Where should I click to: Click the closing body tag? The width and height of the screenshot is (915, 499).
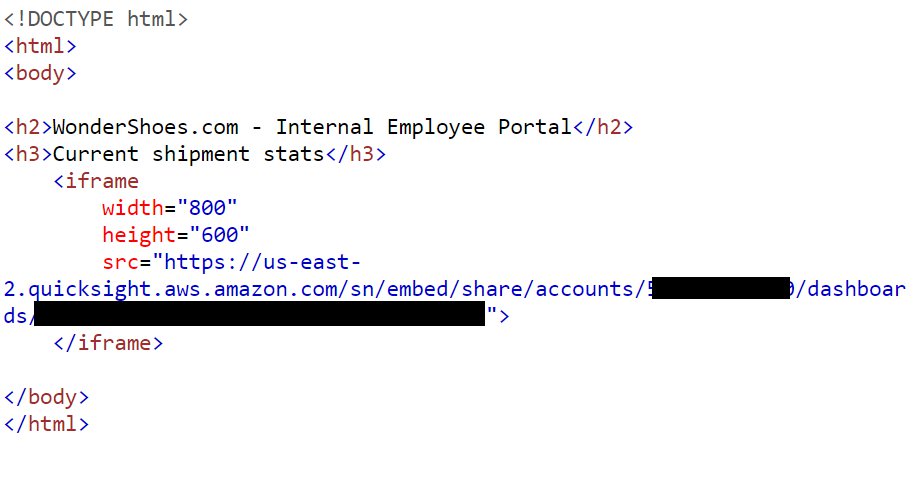[47, 397]
